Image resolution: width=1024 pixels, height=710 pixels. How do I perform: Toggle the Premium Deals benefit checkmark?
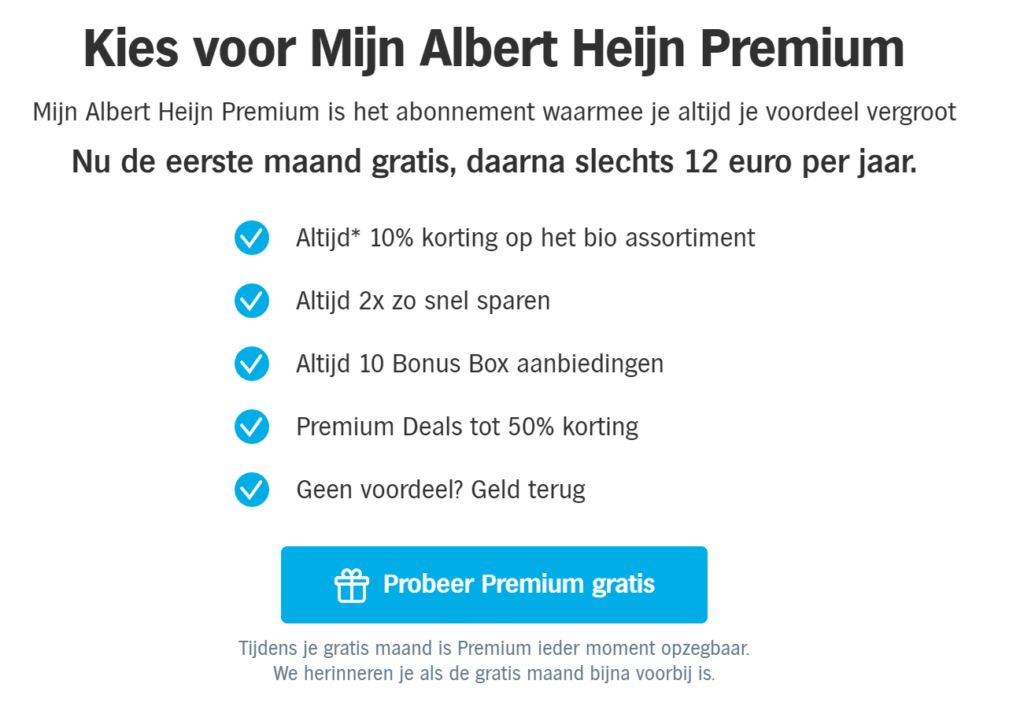[251, 427]
